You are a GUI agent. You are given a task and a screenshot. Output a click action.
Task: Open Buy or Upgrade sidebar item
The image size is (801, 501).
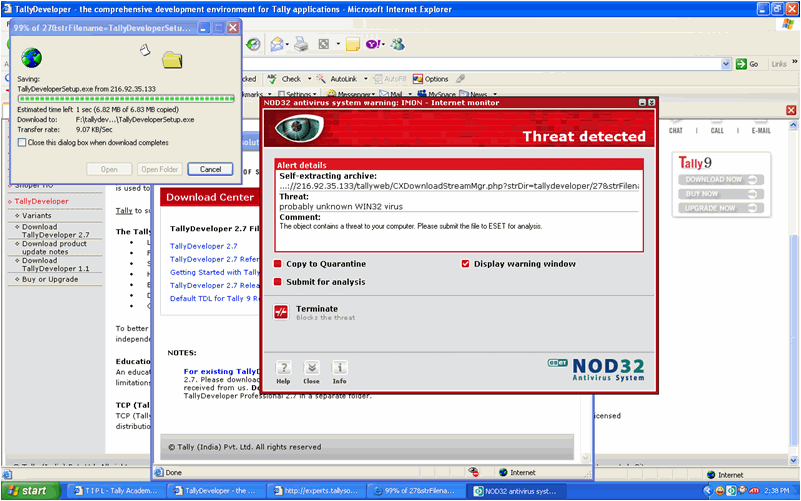click(50, 279)
